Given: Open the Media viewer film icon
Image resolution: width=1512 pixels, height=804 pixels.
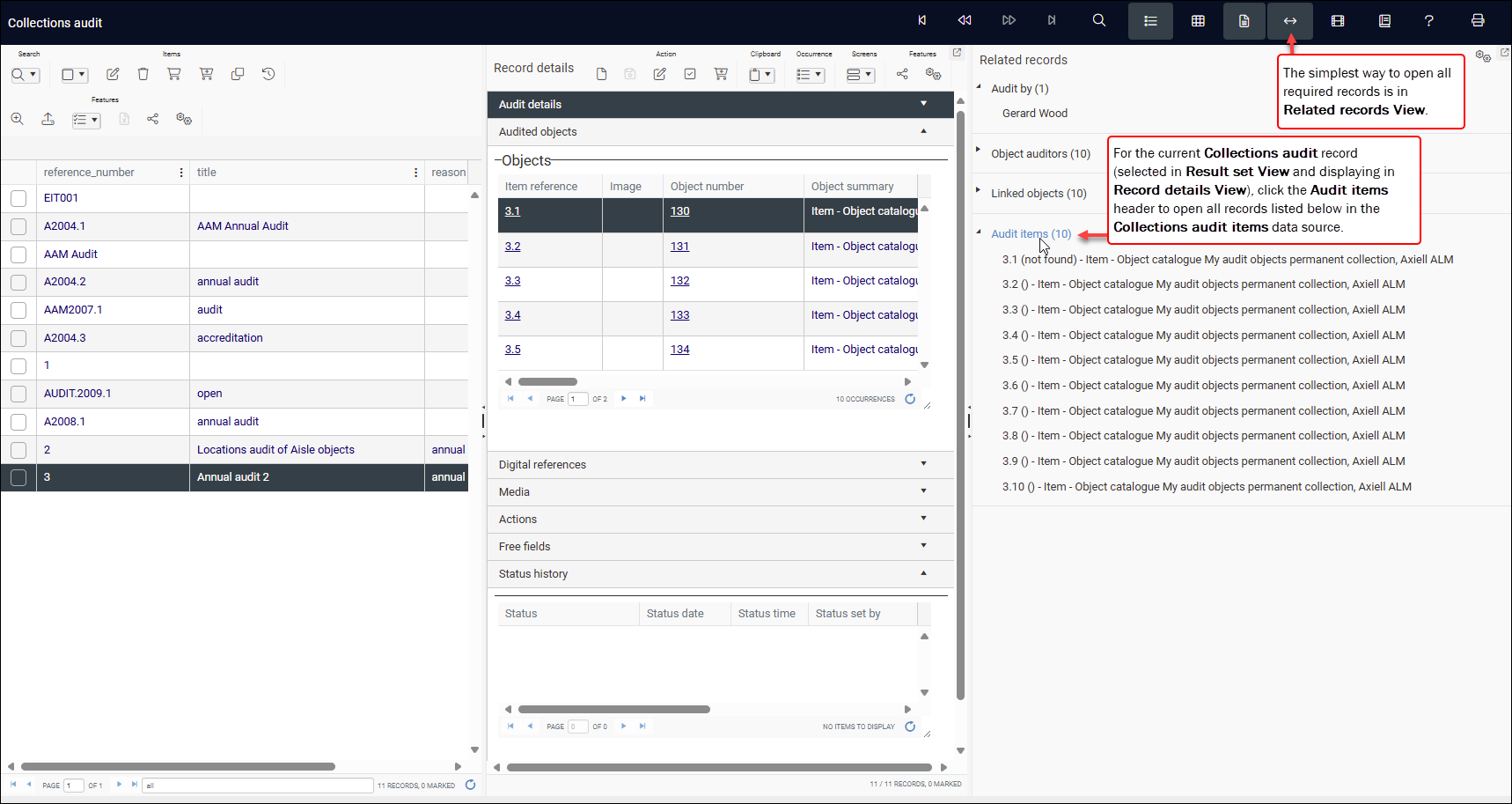Looking at the screenshot, I should pos(1338,21).
